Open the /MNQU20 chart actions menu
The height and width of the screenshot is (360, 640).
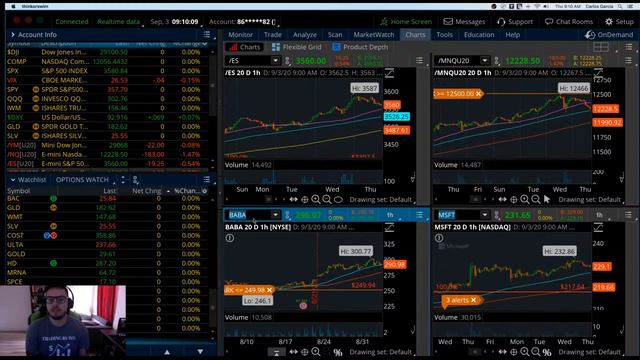tap(628, 60)
